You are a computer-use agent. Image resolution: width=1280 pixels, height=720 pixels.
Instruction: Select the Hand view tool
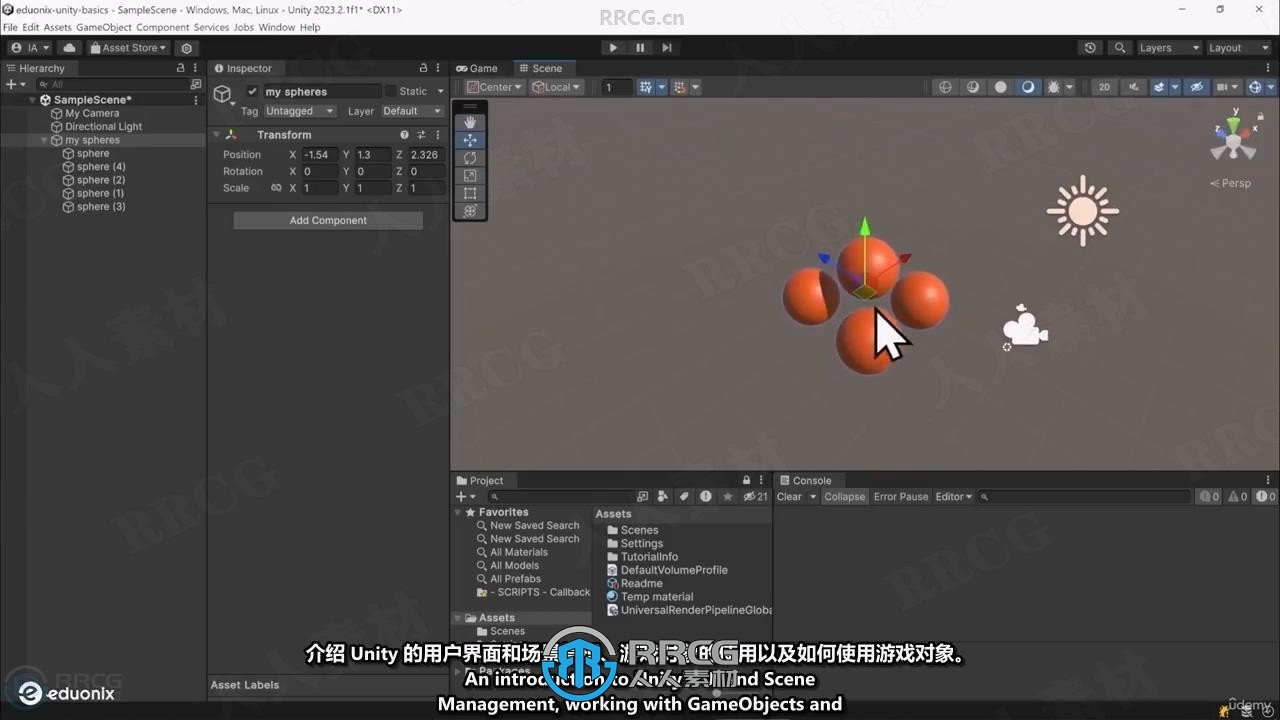[x=470, y=122]
